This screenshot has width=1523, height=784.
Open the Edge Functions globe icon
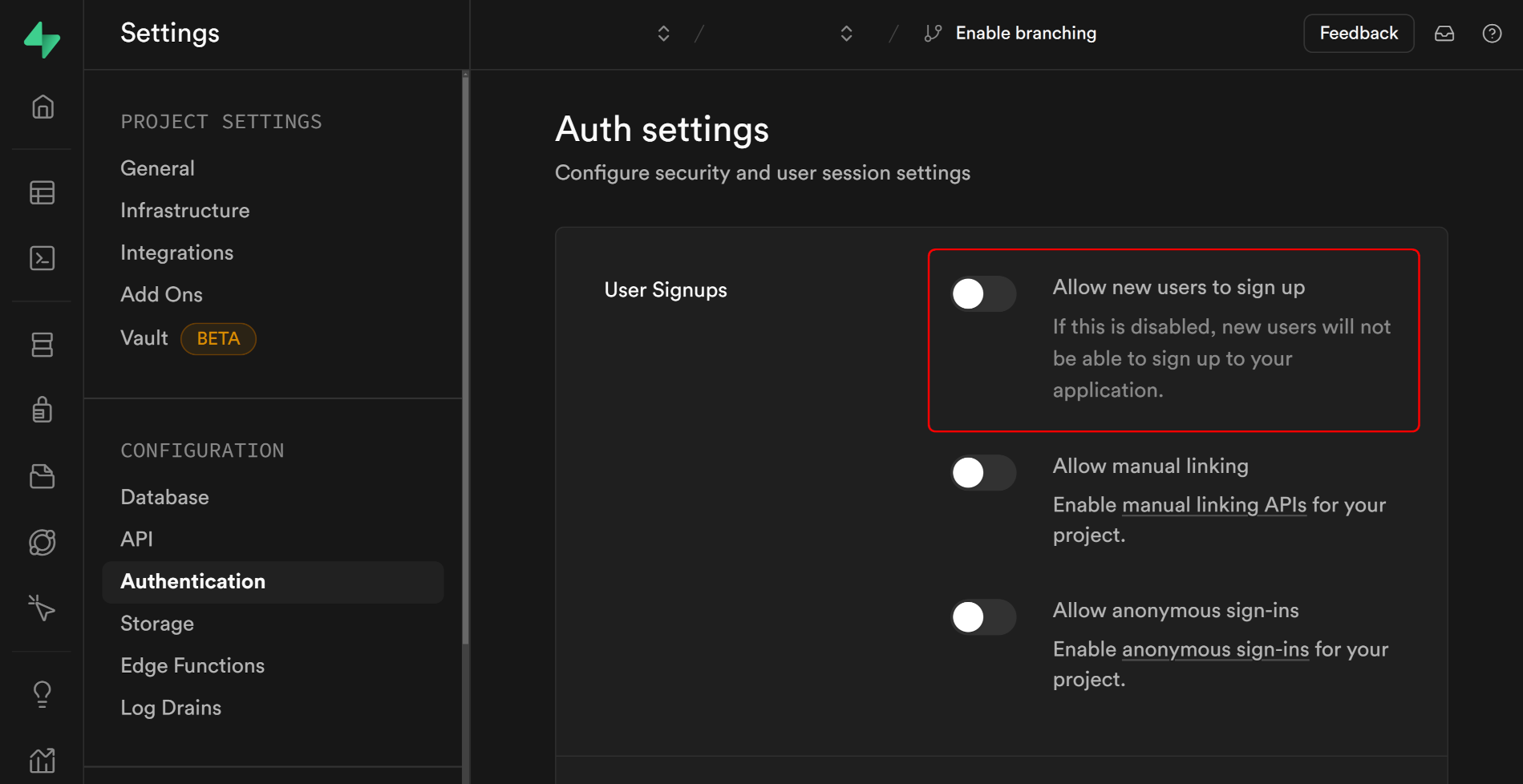43,543
